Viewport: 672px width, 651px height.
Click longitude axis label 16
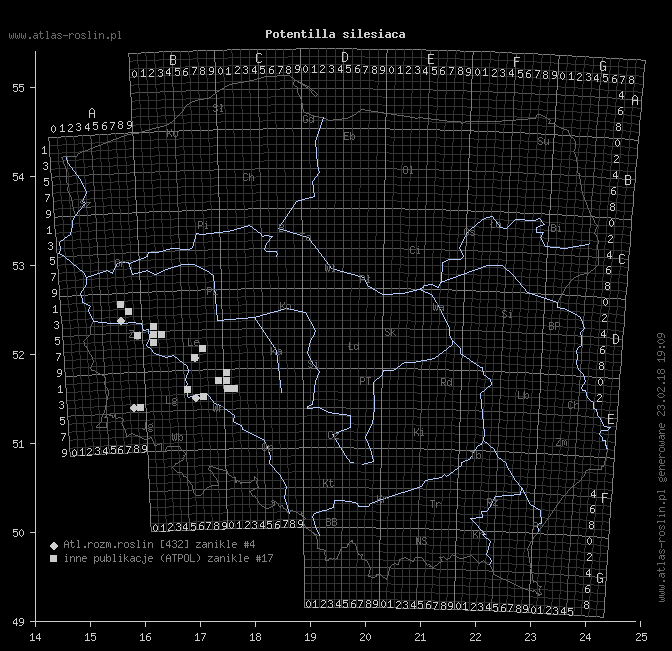coord(145,637)
